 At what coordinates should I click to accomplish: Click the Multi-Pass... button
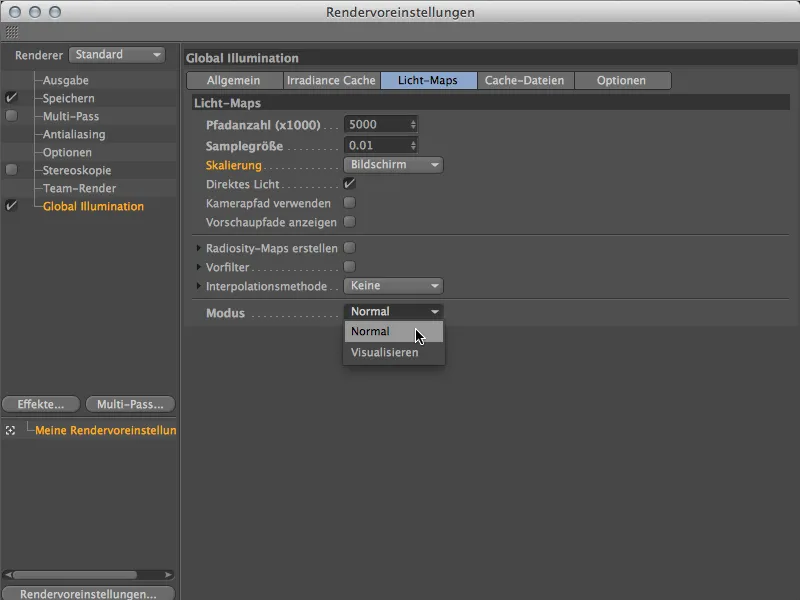click(130, 404)
